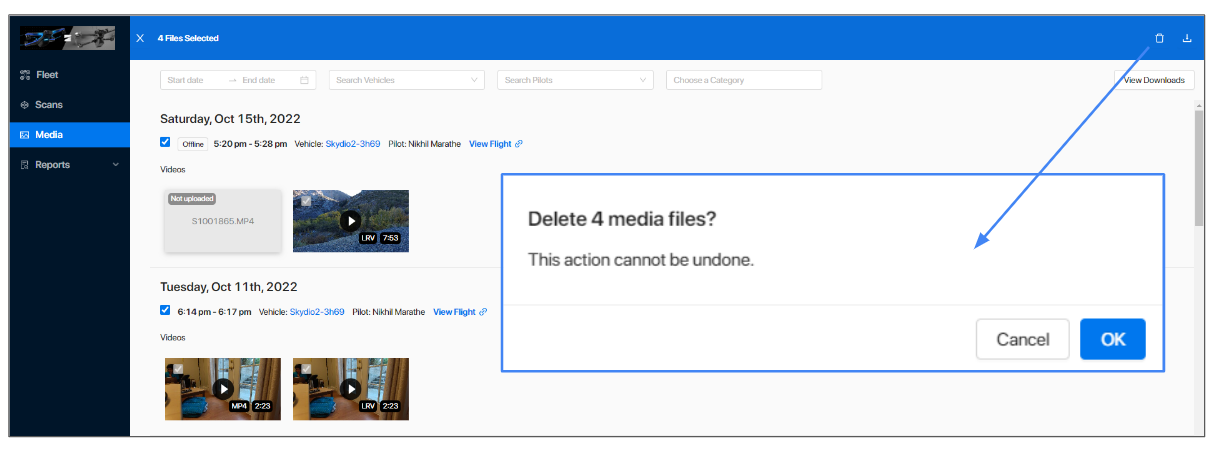Clear selection with the X icon
This screenshot has width=1213, height=461.
tap(140, 38)
